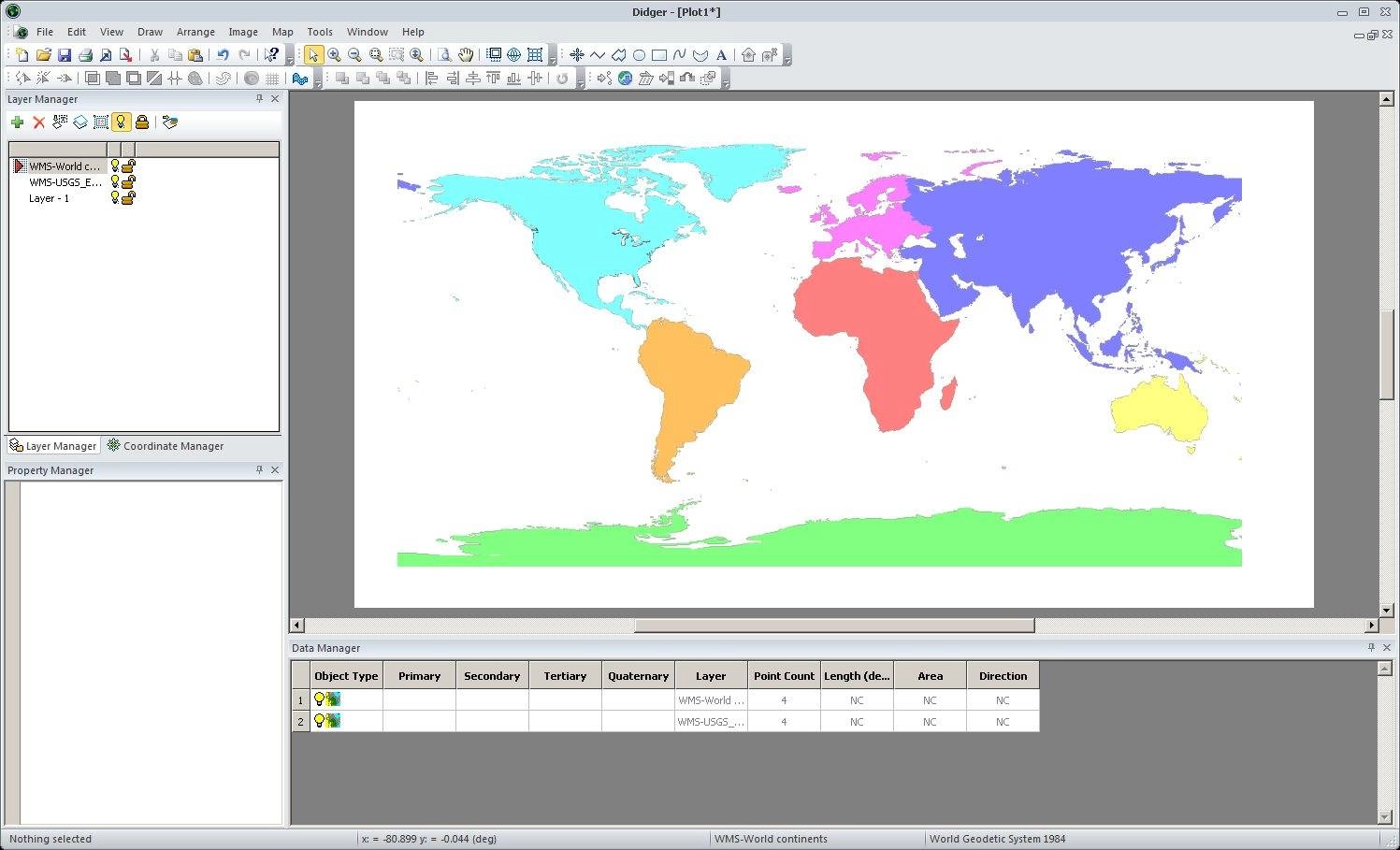The width and height of the screenshot is (1400, 850).
Task: Switch to the Coordinate Manager tab
Action: click(165, 446)
